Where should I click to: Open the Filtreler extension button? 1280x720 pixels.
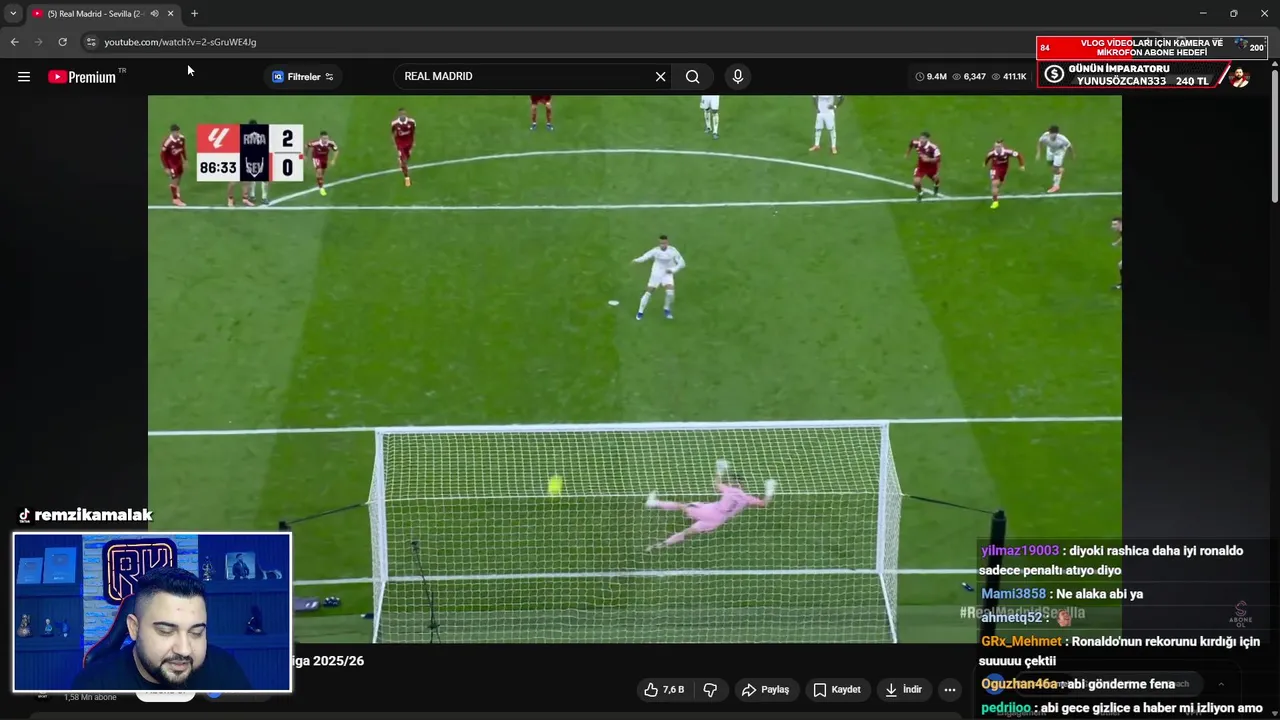[303, 77]
